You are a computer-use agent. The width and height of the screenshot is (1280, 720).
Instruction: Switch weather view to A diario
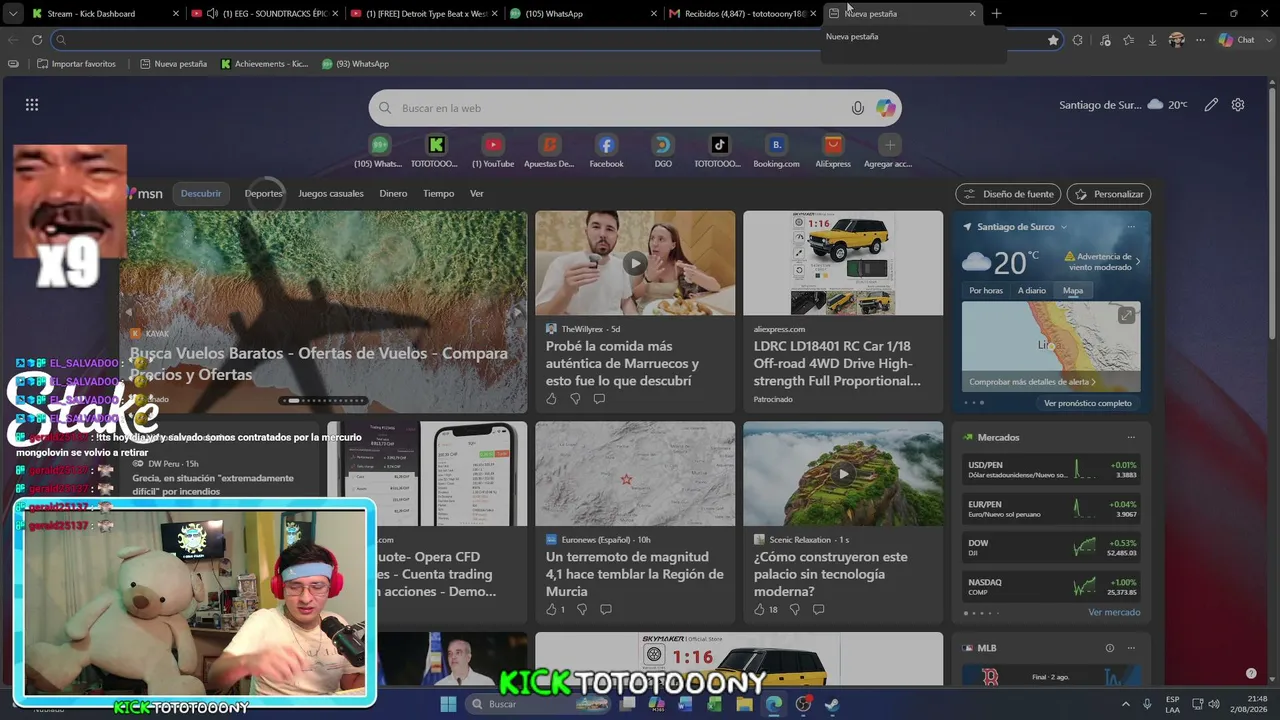pos(1032,291)
